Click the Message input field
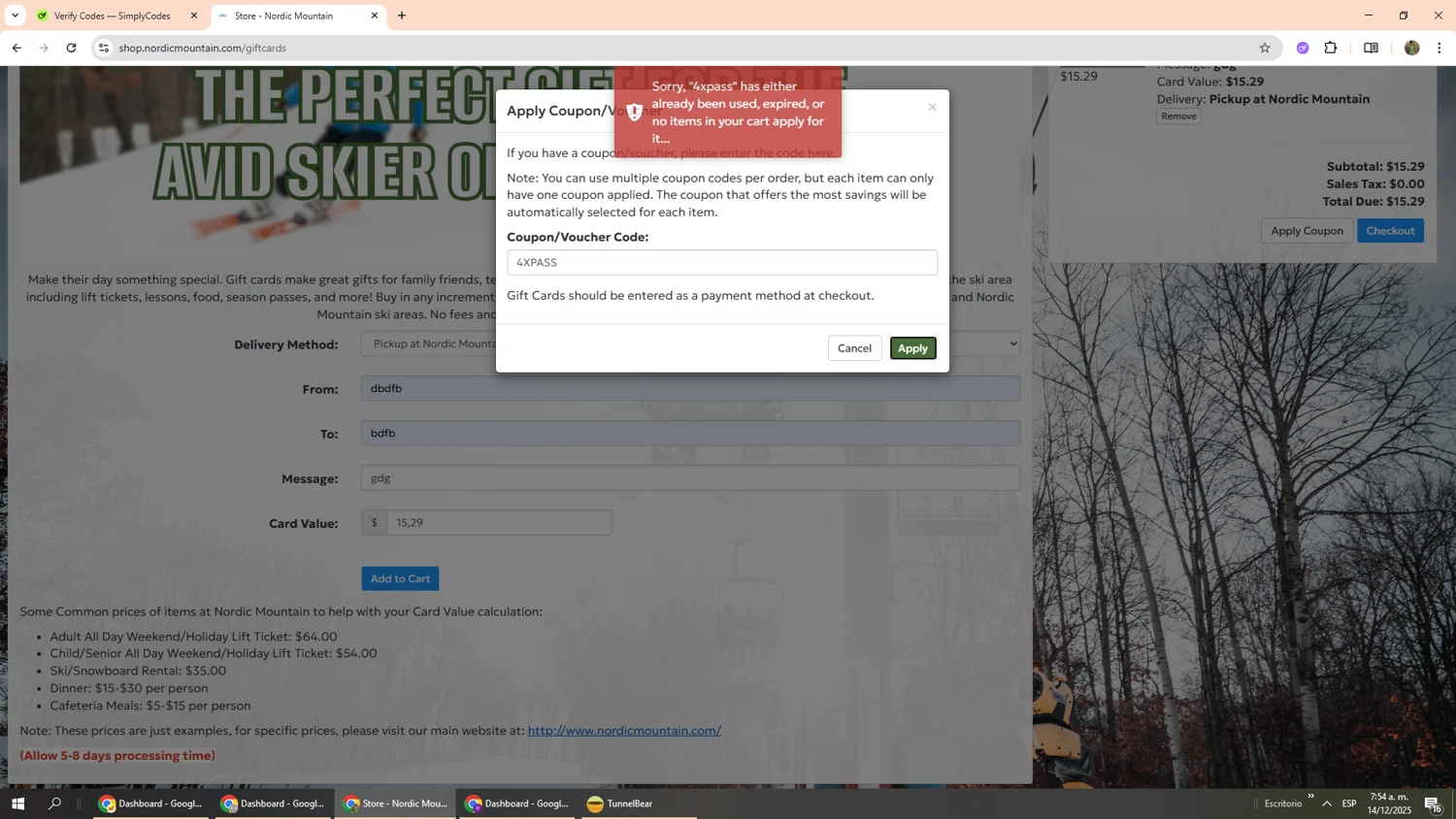Viewport: 1456px width, 819px height. coord(690,477)
